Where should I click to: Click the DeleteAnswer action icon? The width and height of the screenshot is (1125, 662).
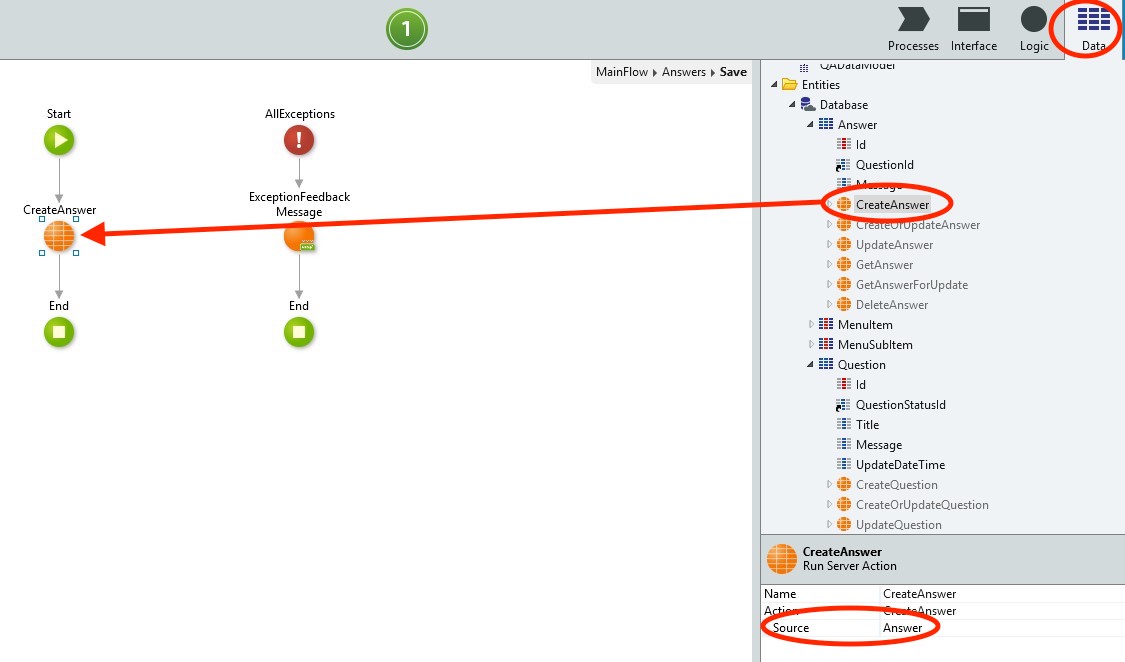(844, 305)
